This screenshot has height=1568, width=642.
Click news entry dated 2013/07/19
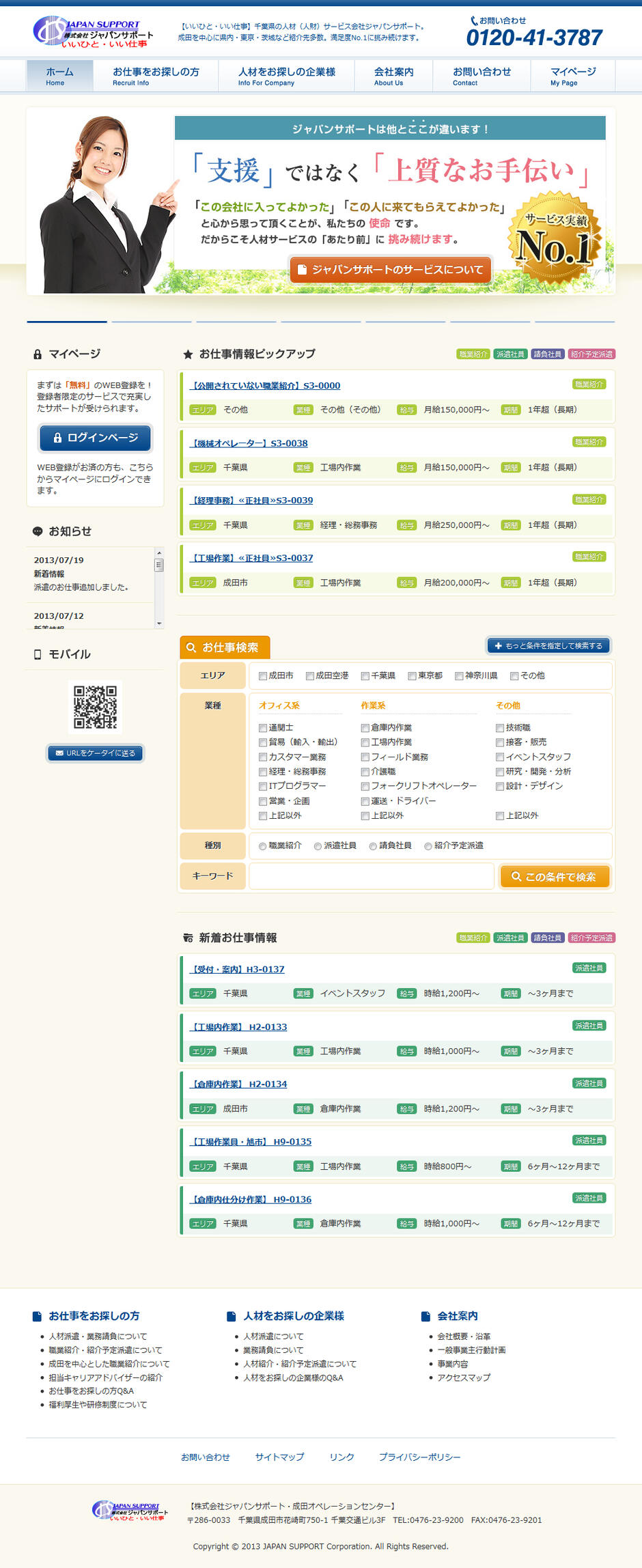90,574
